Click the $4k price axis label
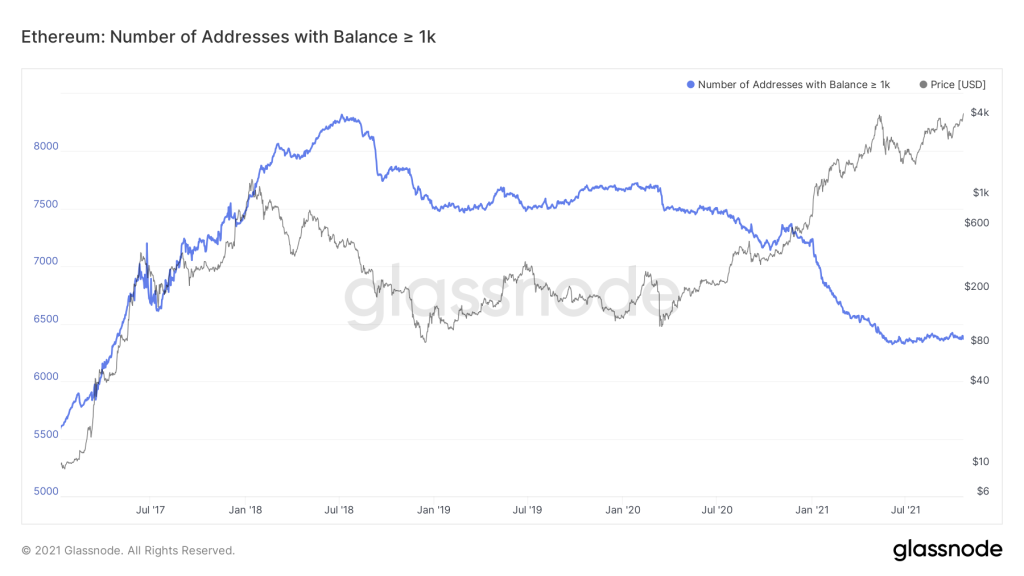Image resolution: width=1024 pixels, height=576 pixels. [980, 112]
